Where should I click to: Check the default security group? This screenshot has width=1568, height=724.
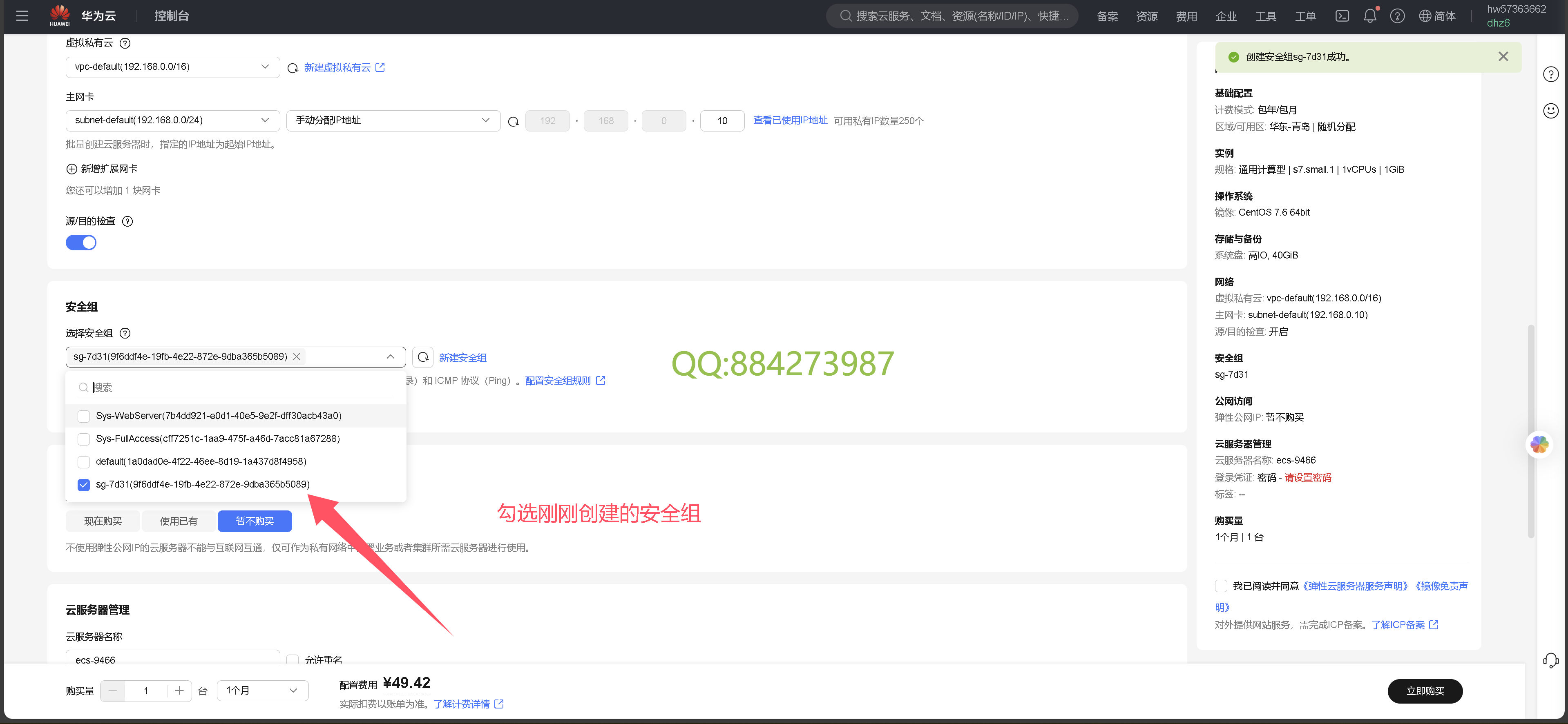[x=84, y=462]
